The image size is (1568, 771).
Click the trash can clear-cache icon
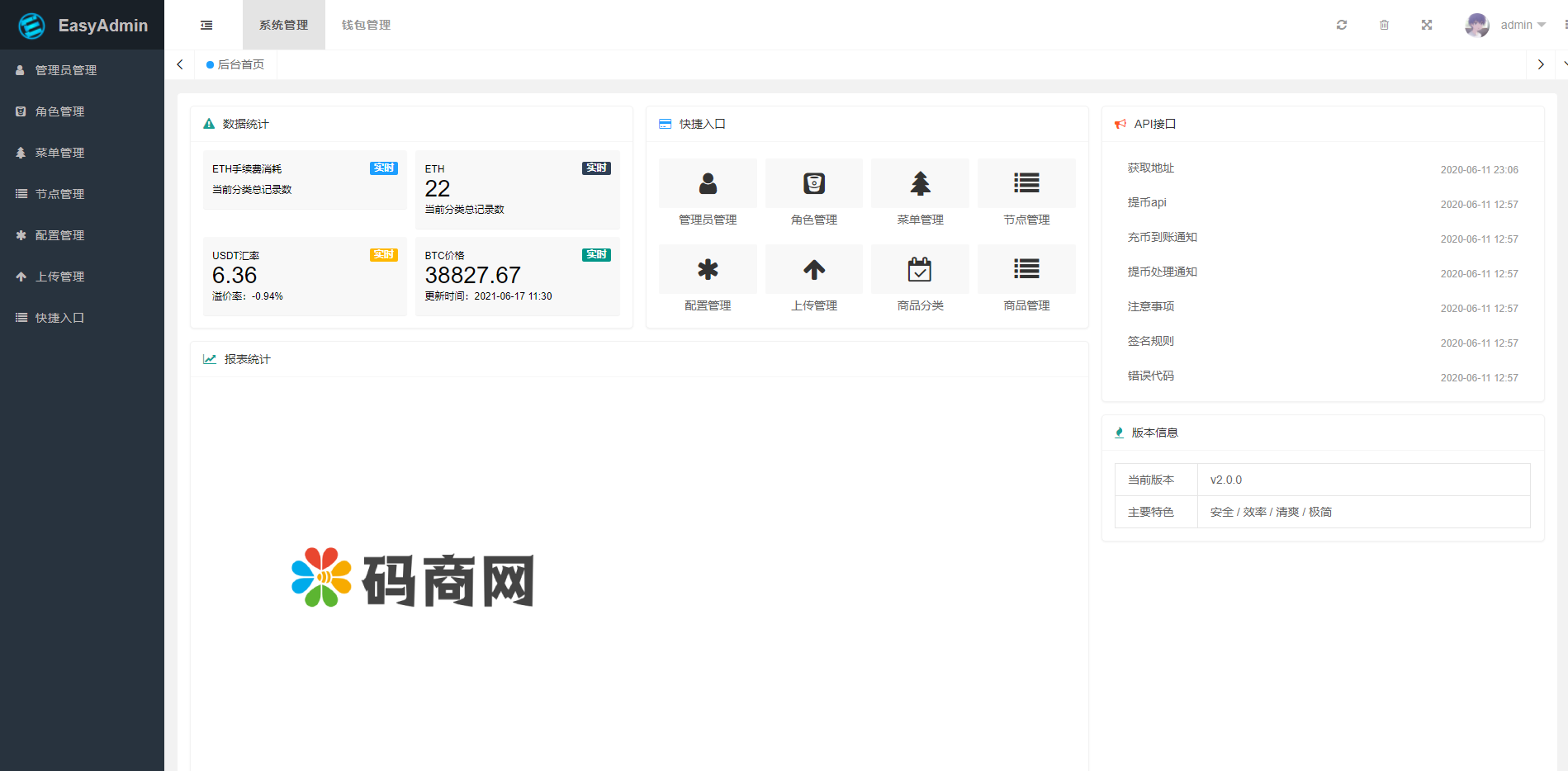(x=1384, y=25)
